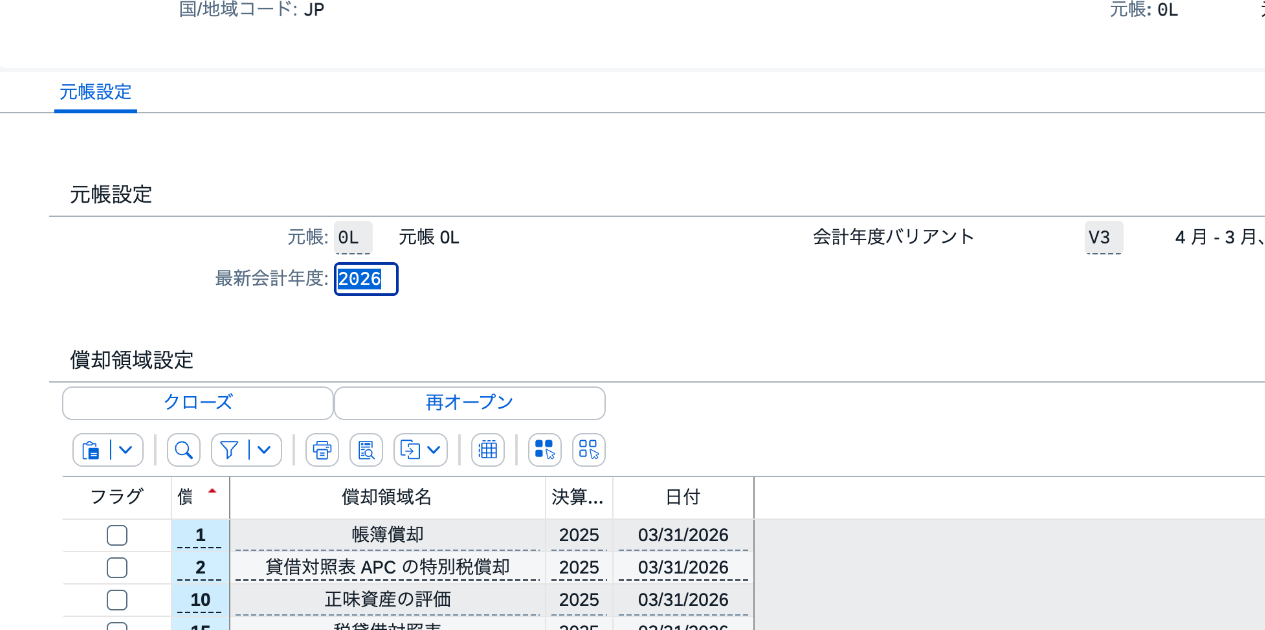The height and width of the screenshot is (630, 1265).
Task: Check the flag box for 帳簿償却 row
Action: point(117,535)
